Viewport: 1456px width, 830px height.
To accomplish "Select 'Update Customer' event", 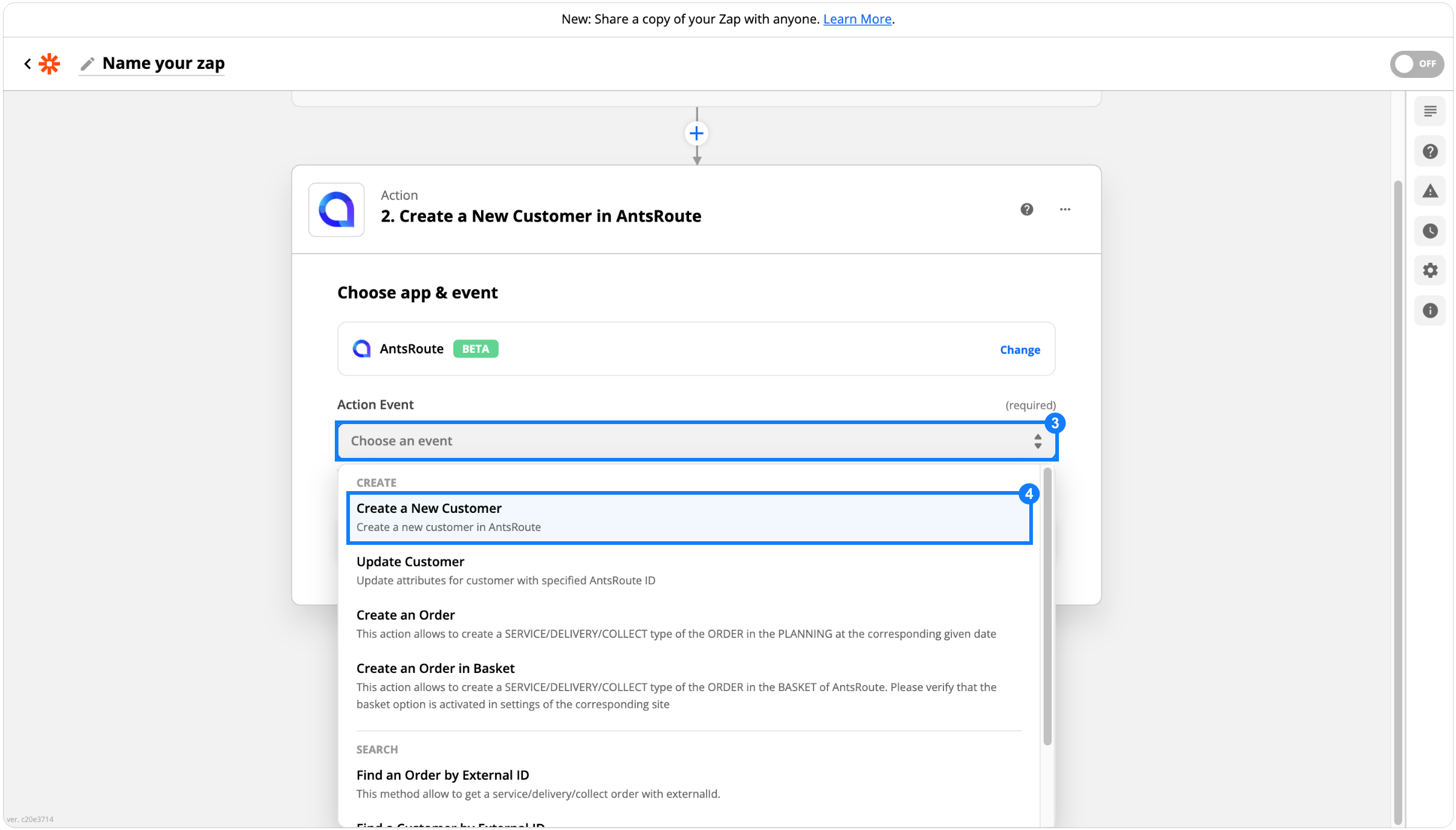I will point(689,571).
